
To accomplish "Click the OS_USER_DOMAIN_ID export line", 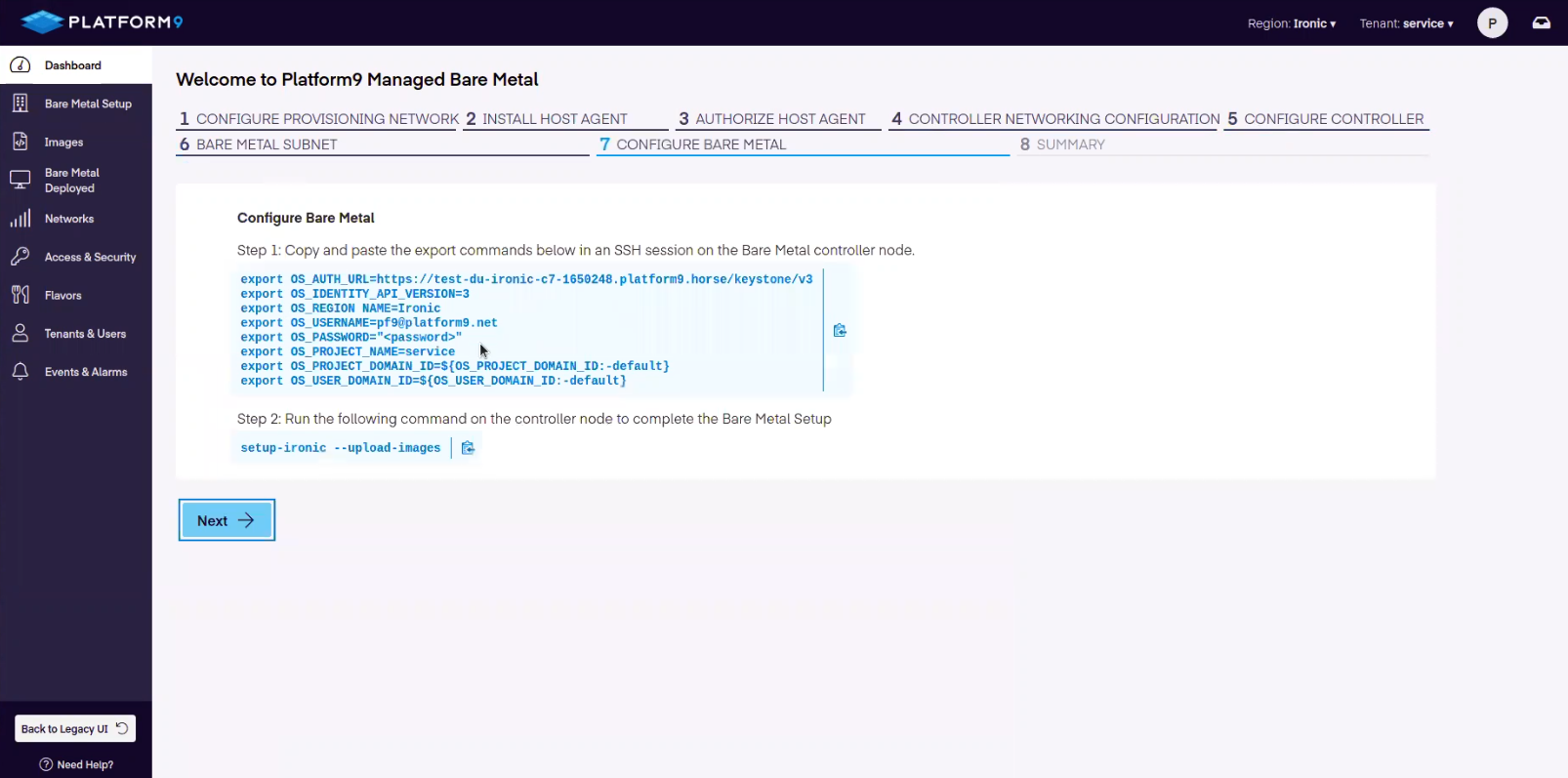I will (433, 381).
